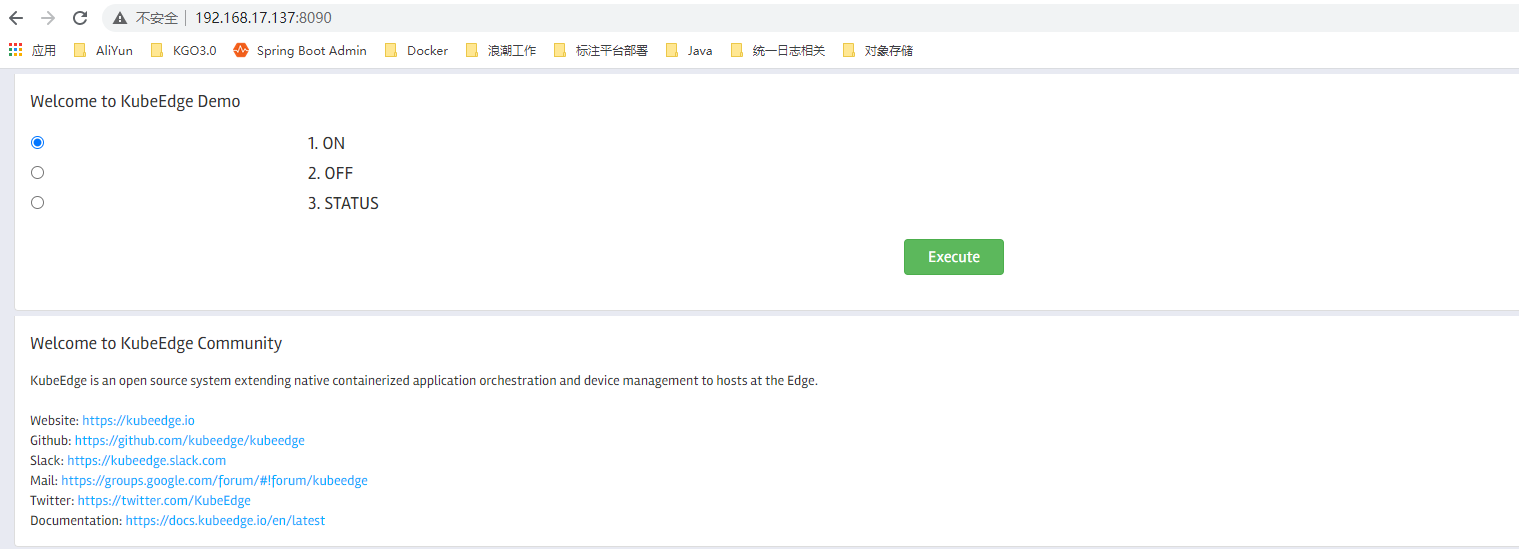Click the not-secure warning triangle icon

pyautogui.click(x=120, y=18)
